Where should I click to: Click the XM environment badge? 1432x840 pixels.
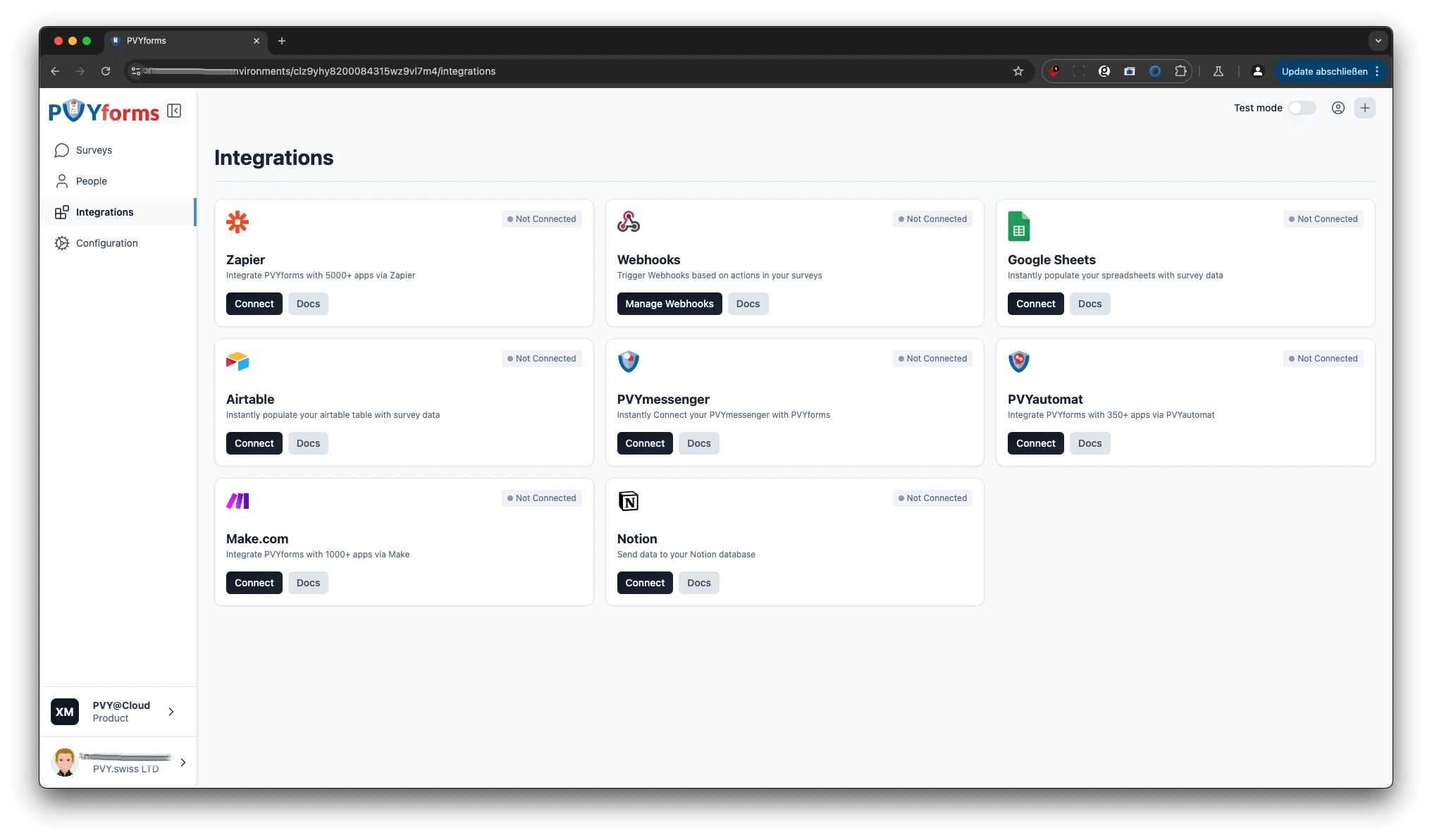(65, 712)
